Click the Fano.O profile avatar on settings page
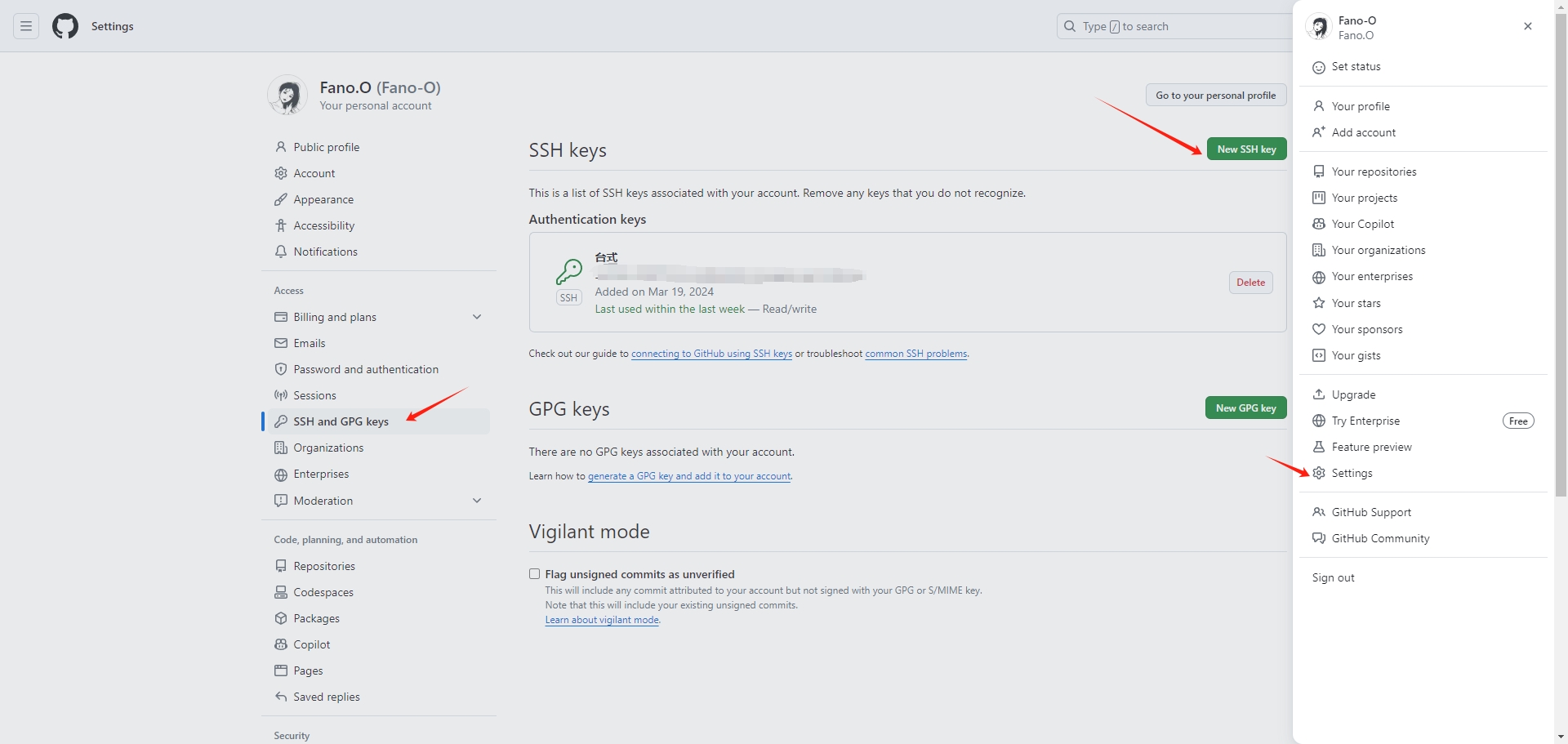Viewport: 1568px width, 744px height. [x=287, y=96]
